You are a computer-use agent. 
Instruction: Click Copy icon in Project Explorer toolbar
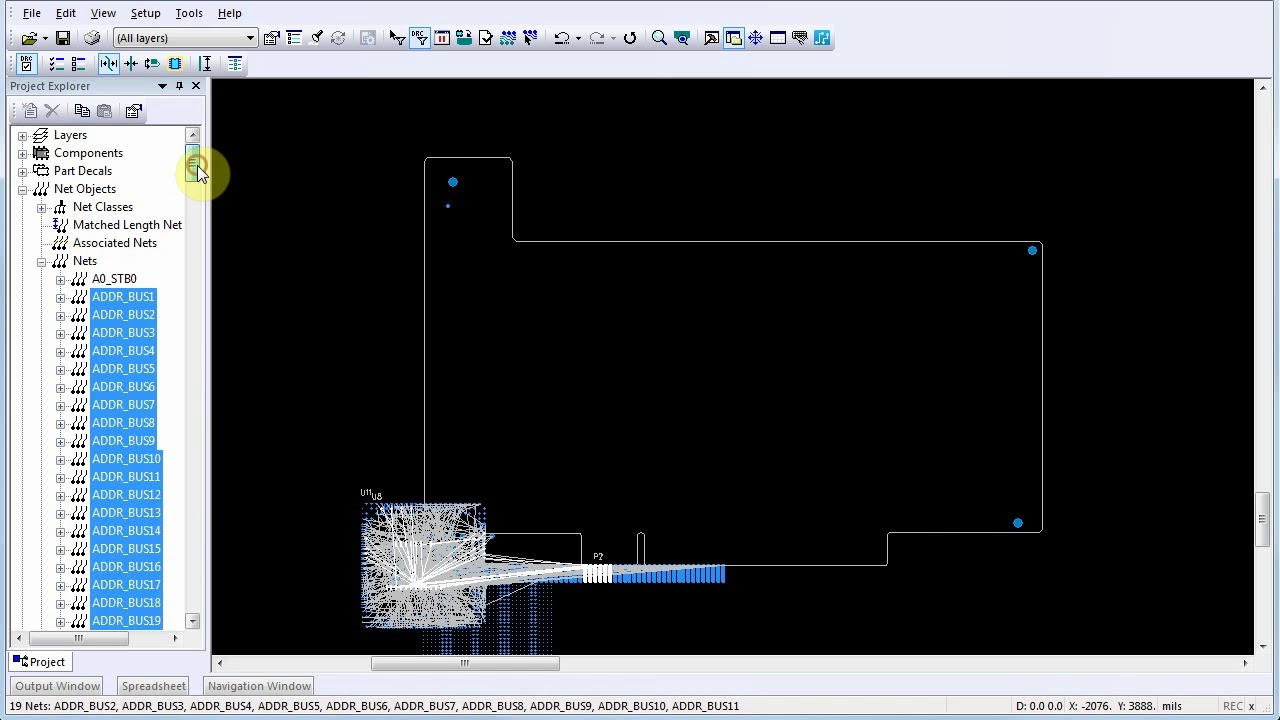coord(82,111)
